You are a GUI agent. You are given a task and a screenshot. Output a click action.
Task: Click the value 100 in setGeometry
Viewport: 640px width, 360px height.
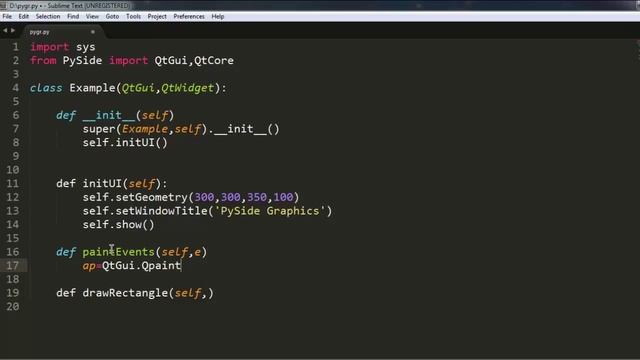coord(283,197)
